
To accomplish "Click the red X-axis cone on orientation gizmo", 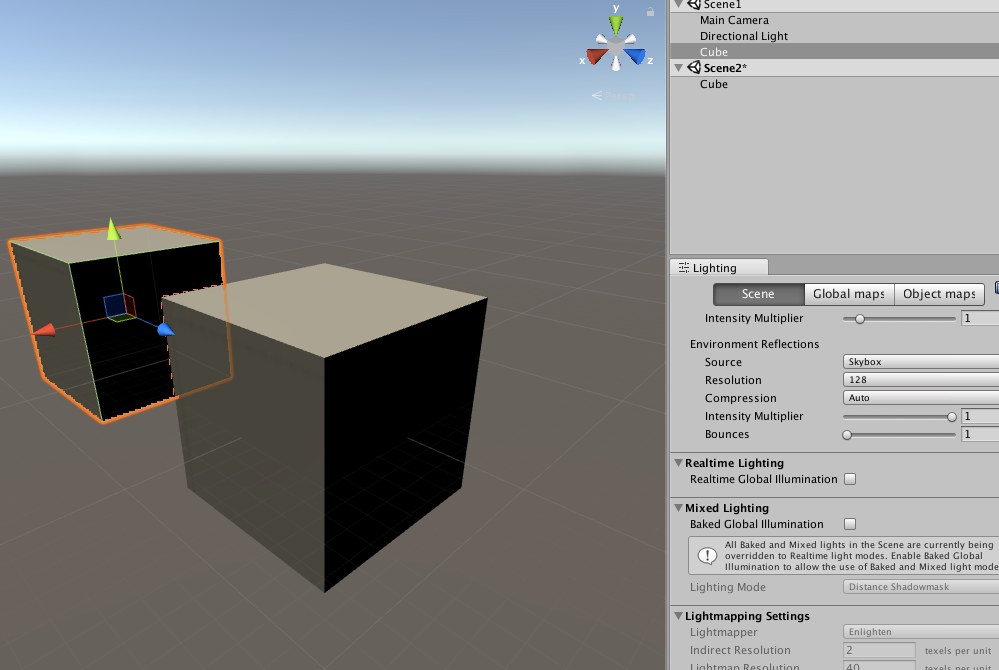I will 597,56.
